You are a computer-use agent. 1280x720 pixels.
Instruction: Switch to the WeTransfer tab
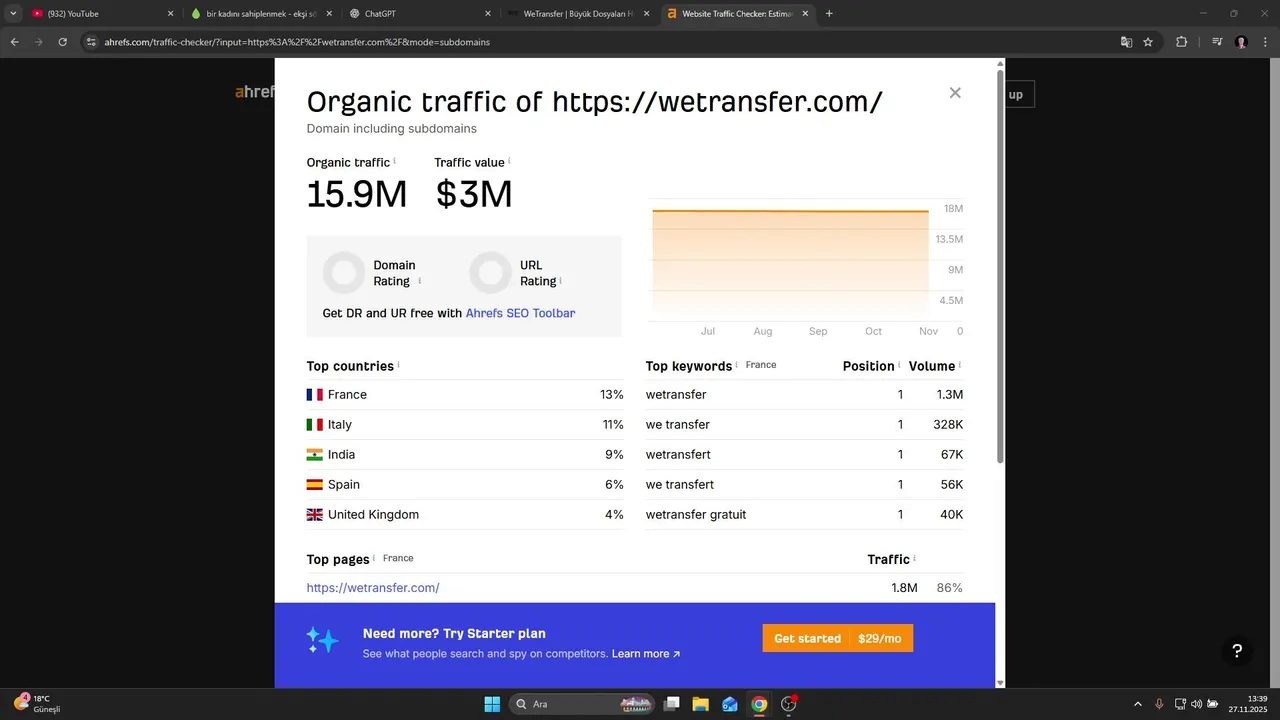579,14
